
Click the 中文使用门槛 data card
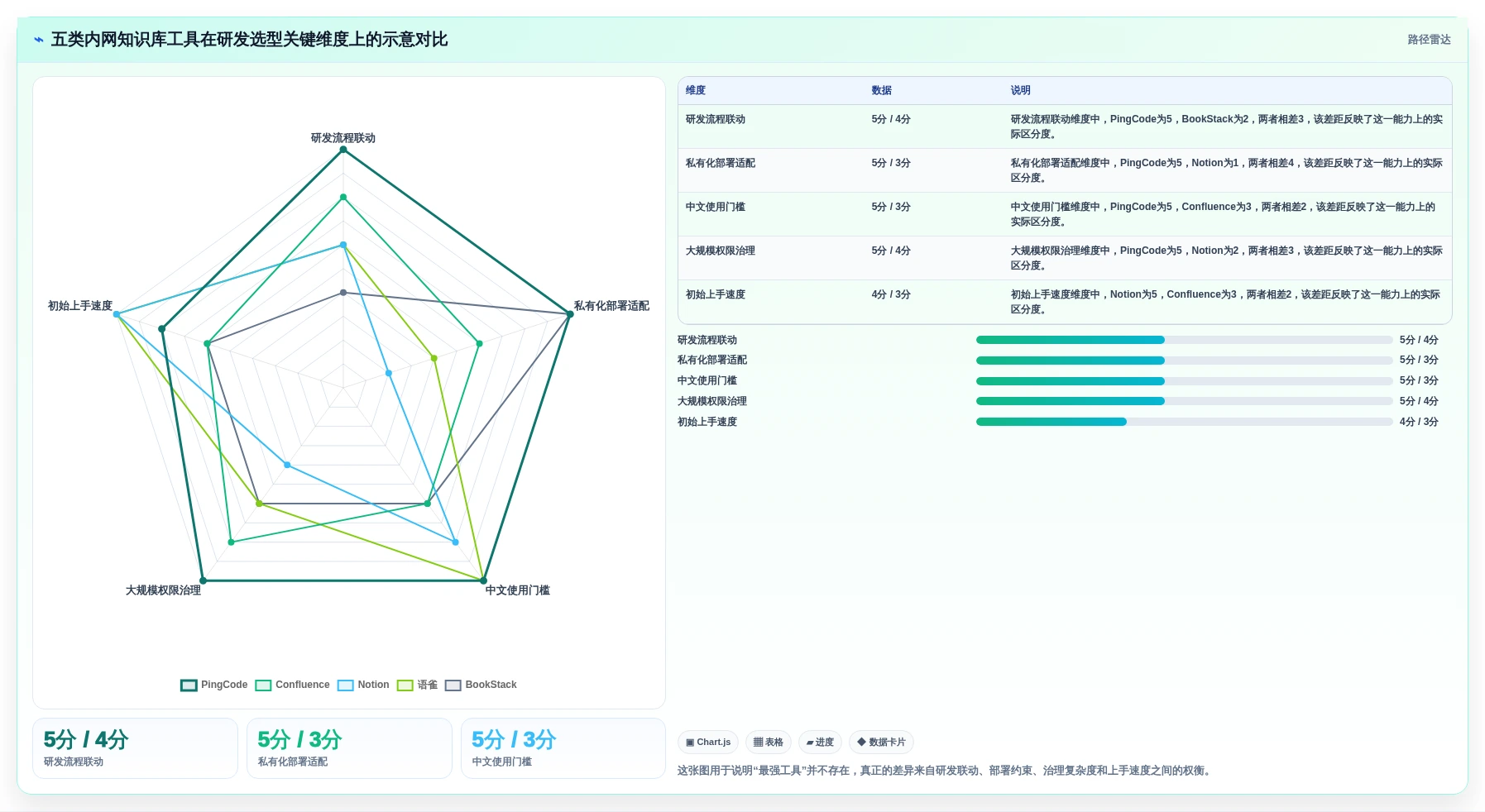tap(563, 748)
